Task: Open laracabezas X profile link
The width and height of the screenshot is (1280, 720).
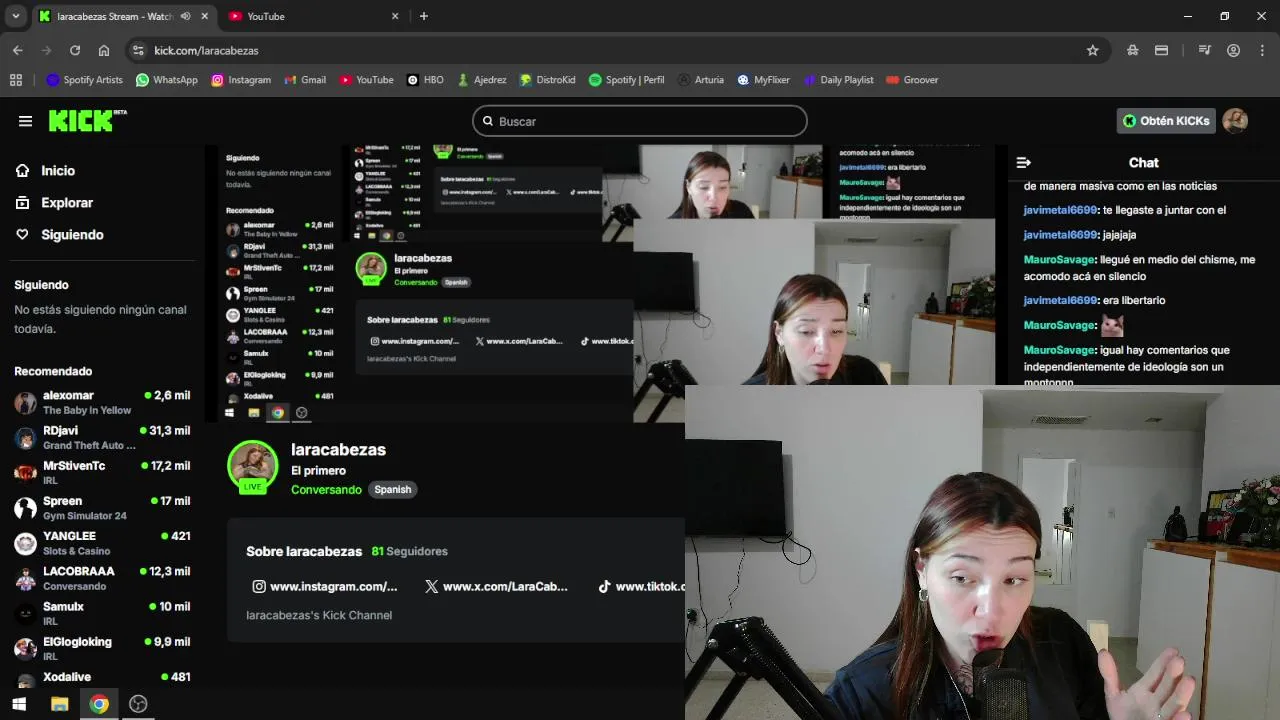Action: click(x=496, y=587)
